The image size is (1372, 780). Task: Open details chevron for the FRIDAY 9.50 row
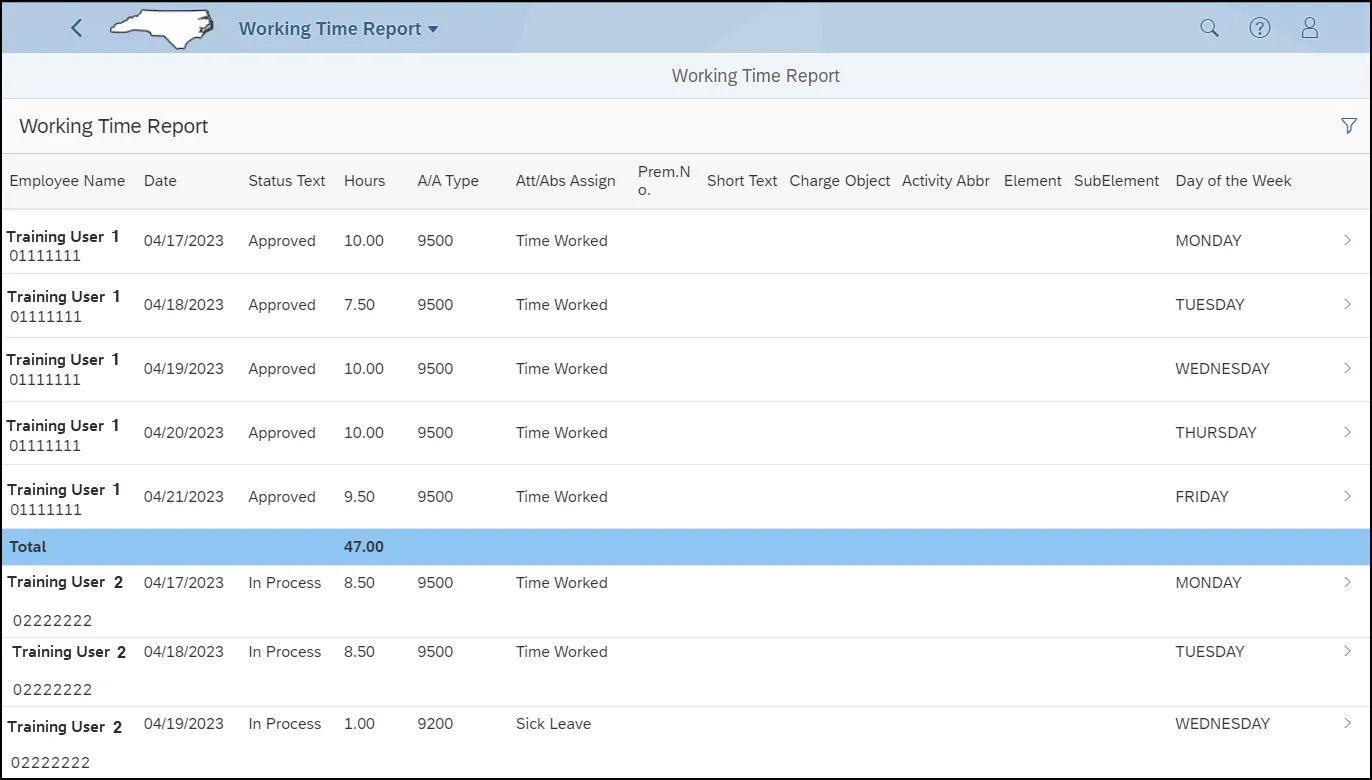point(1347,496)
